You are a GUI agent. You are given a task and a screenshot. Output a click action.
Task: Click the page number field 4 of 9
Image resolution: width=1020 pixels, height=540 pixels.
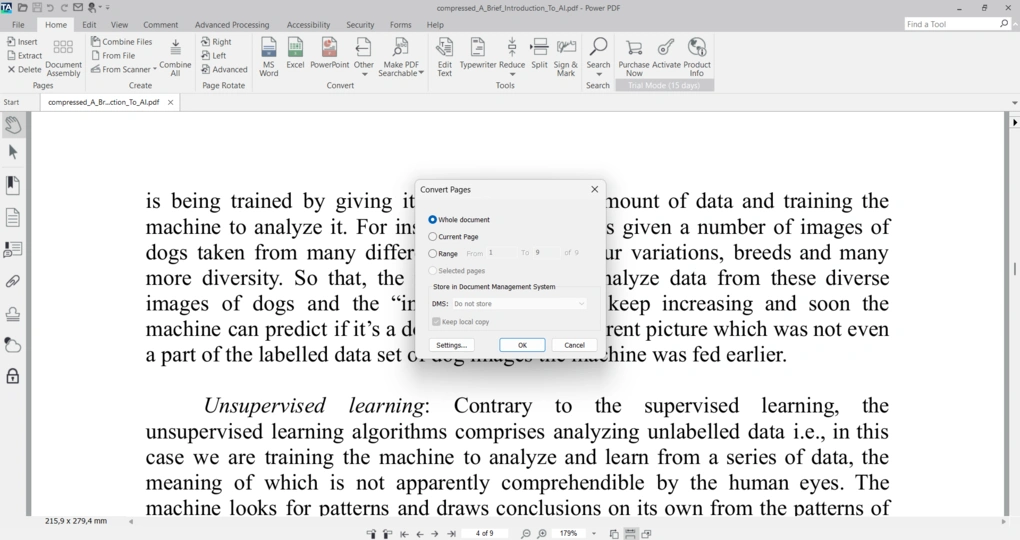[x=484, y=533]
